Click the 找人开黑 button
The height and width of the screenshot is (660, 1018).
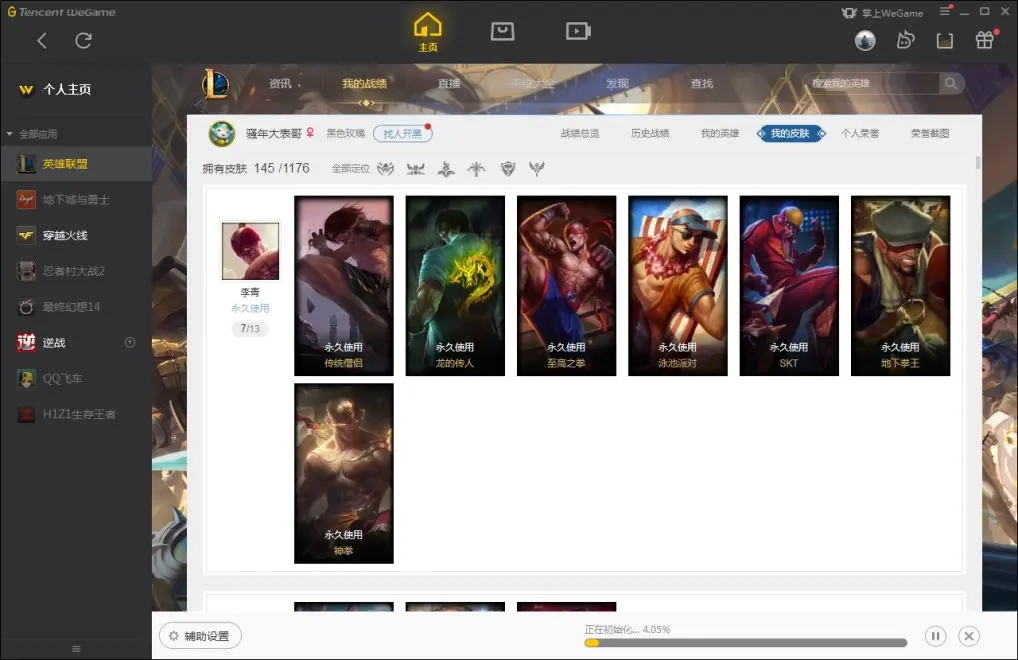[x=403, y=134]
